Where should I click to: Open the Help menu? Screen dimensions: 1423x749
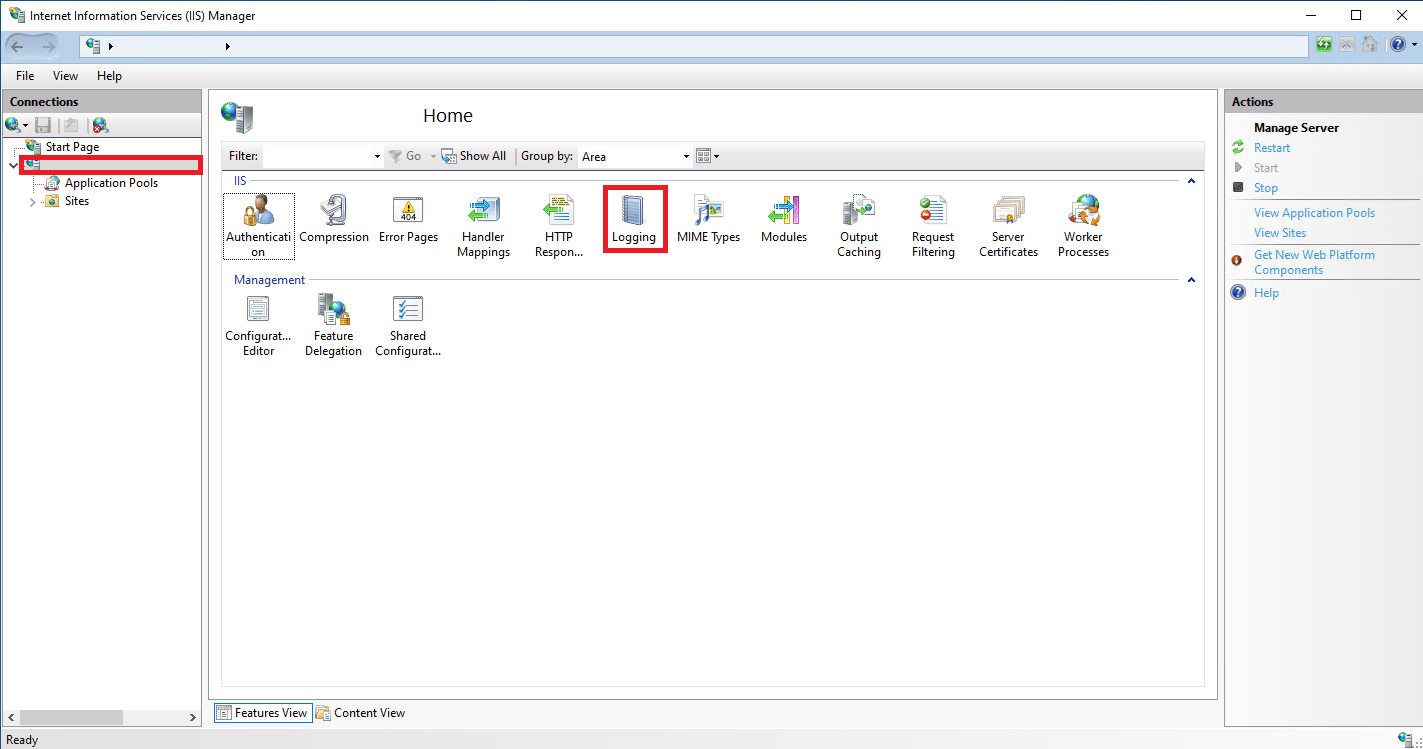tap(109, 76)
